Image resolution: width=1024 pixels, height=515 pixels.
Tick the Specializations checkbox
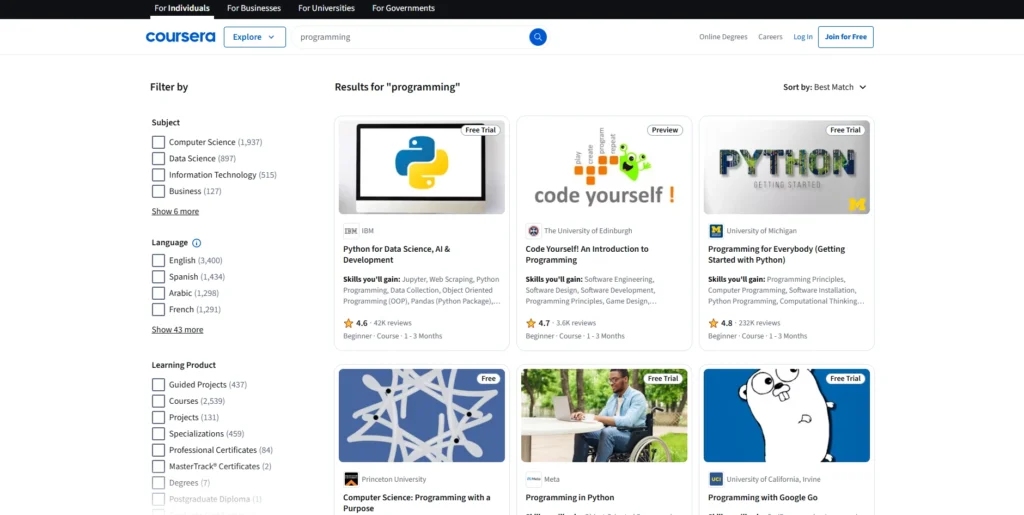(158, 433)
